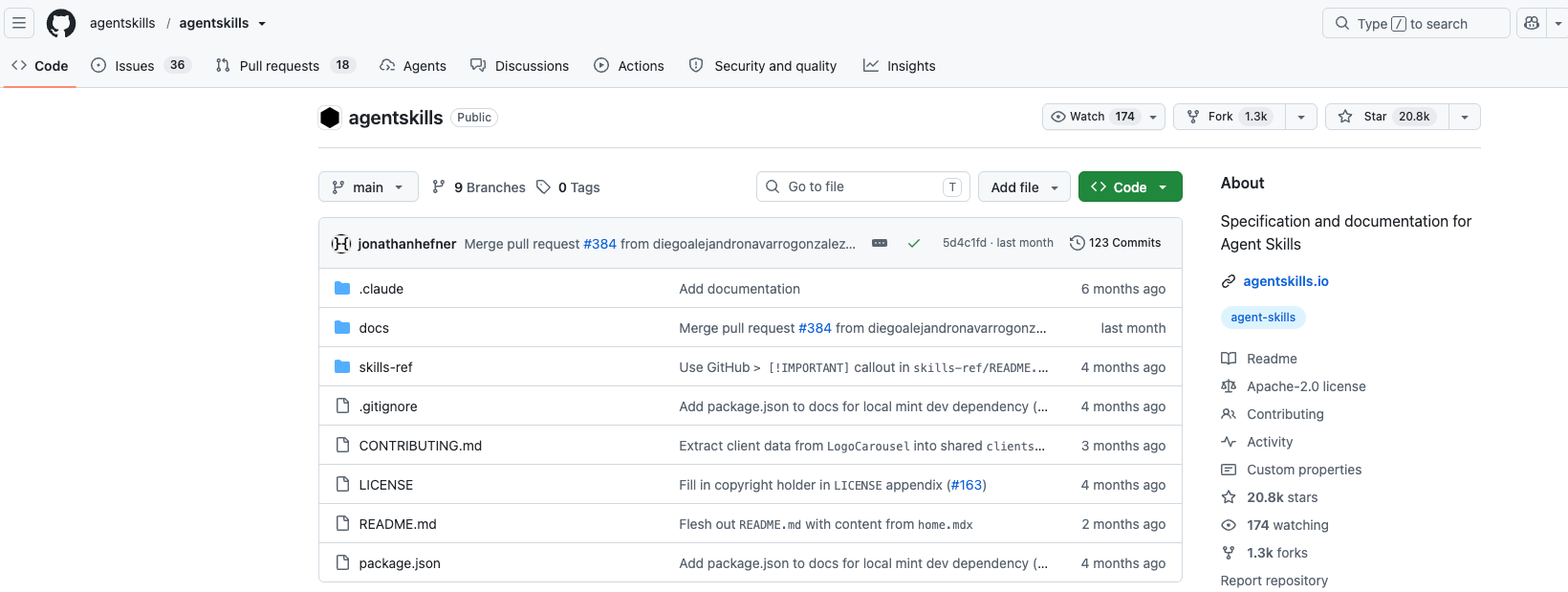View 174 watching link
This screenshot has width=1568, height=592.
pyautogui.click(x=1287, y=525)
